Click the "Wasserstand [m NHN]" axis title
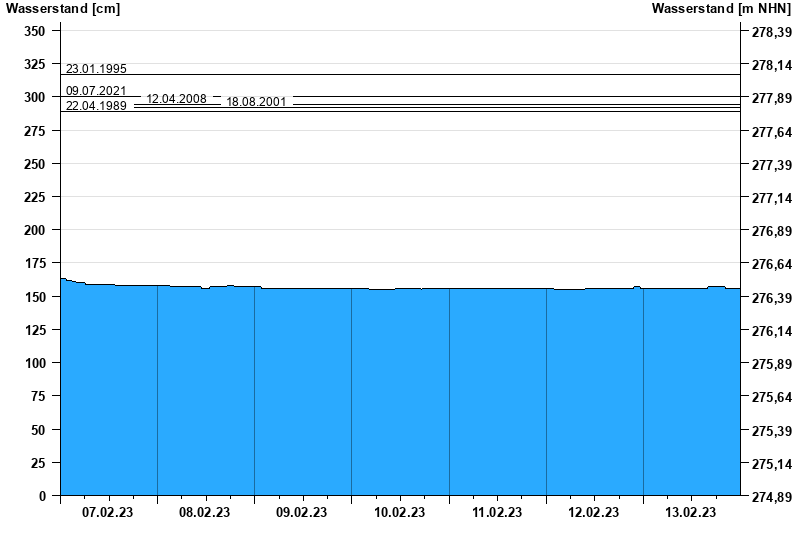Screen dimensions: 800x550 (723, 9)
